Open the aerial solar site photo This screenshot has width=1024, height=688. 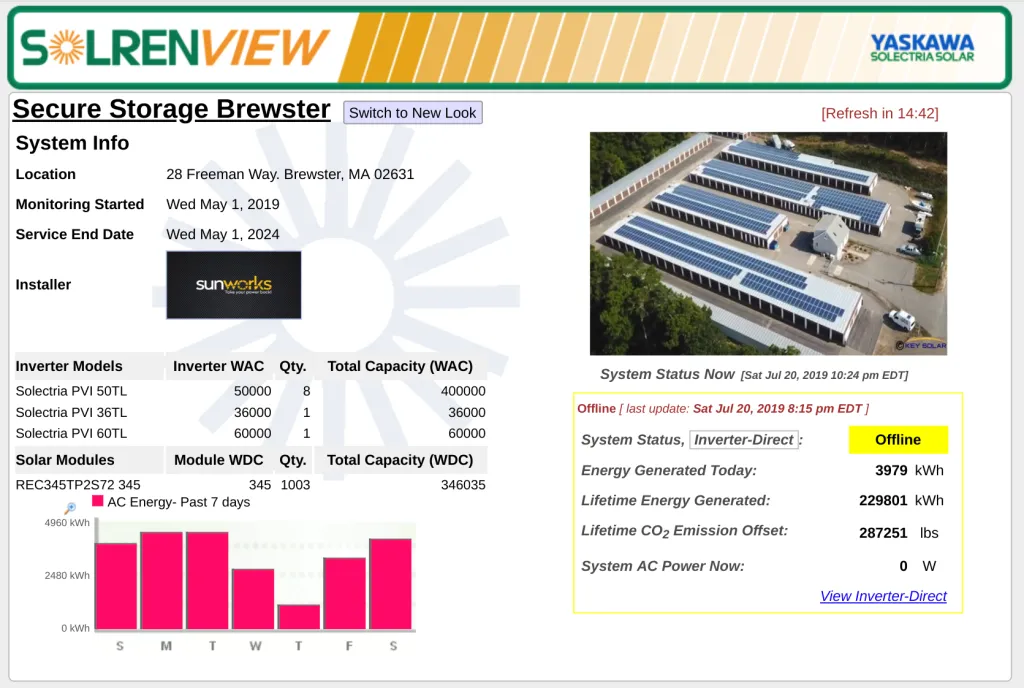pyautogui.click(x=767, y=243)
